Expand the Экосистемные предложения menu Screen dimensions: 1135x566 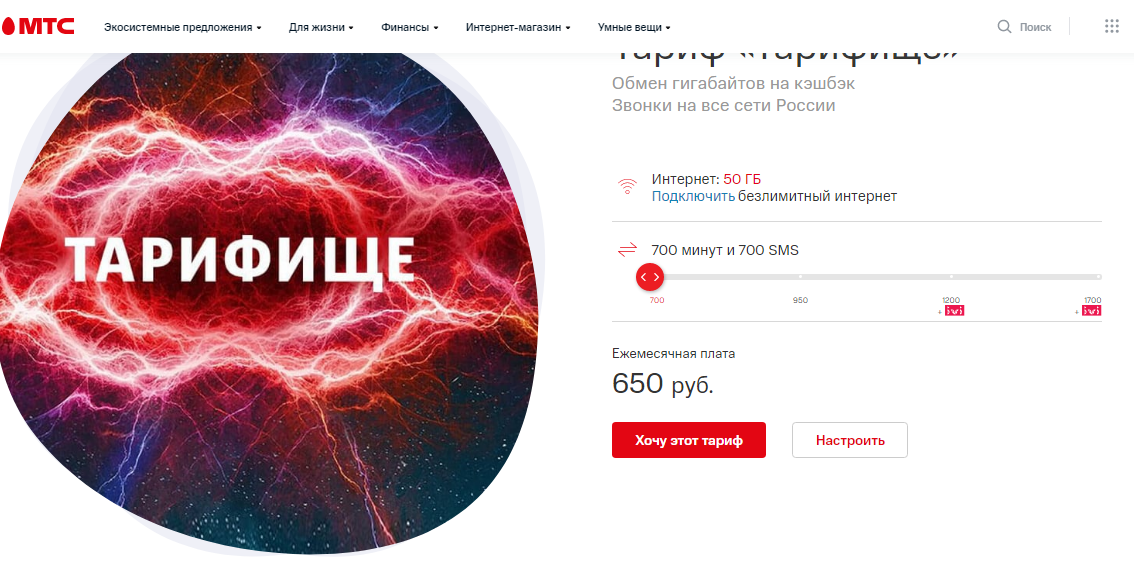(182, 27)
